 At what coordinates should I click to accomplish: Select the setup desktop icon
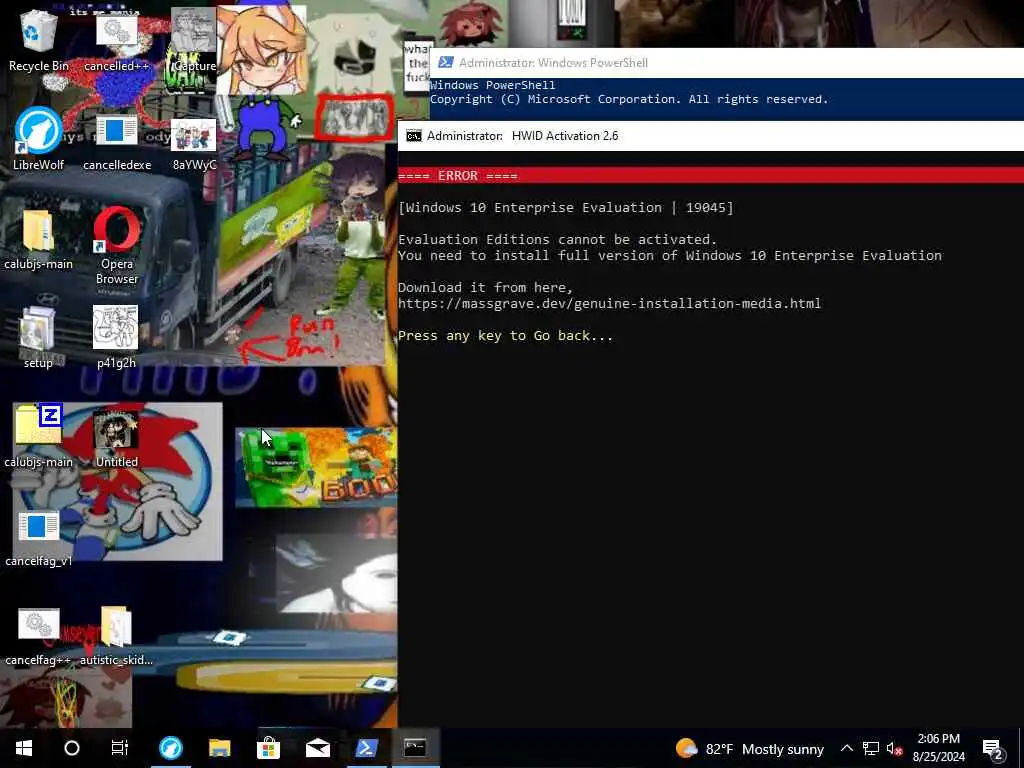[38, 338]
